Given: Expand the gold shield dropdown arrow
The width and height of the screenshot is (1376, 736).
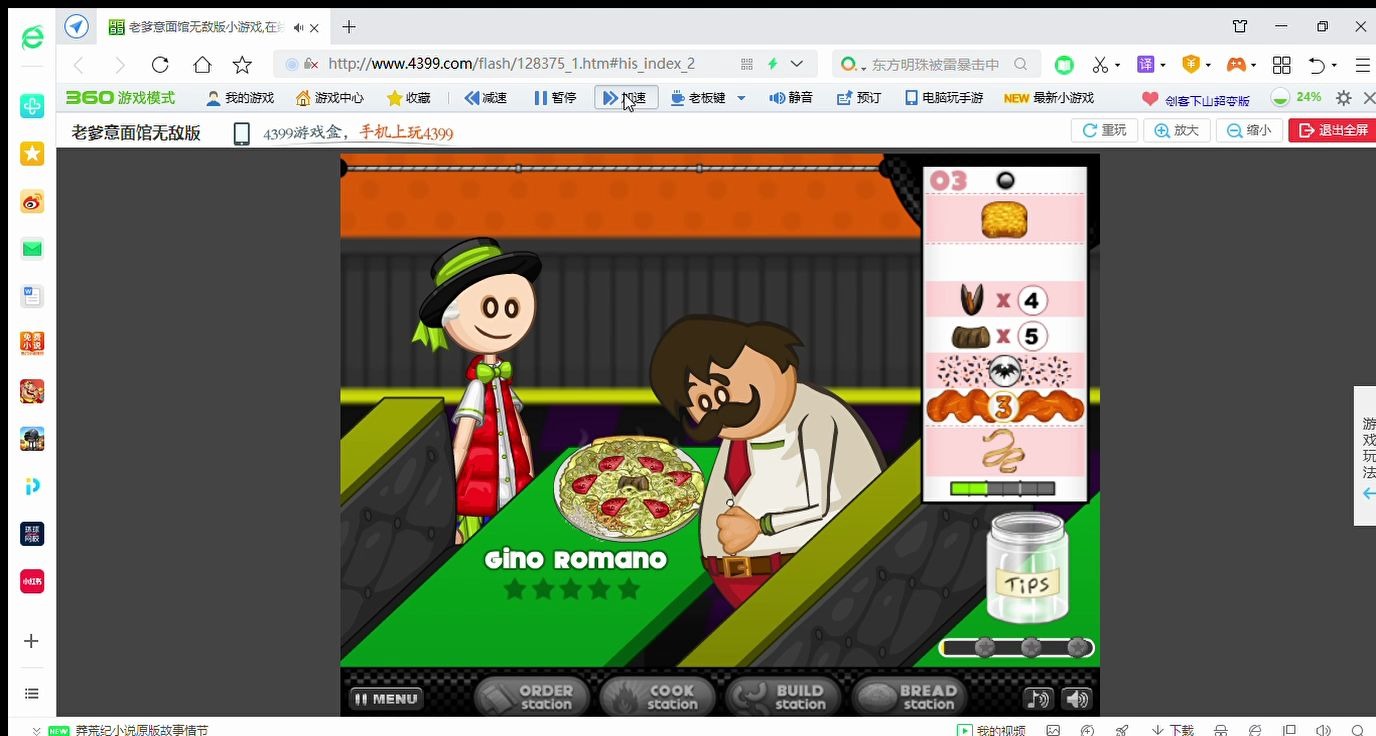Looking at the screenshot, I should tap(1208, 66).
